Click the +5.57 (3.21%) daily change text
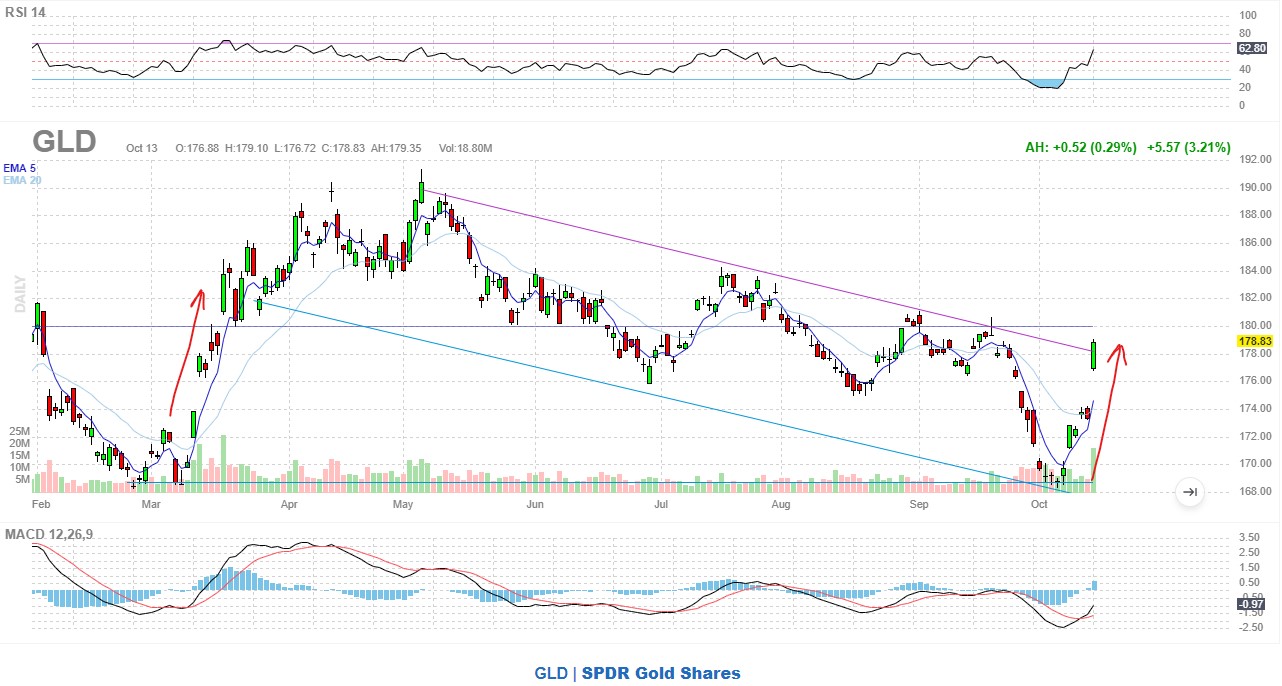 pyautogui.click(x=1188, y=147)
